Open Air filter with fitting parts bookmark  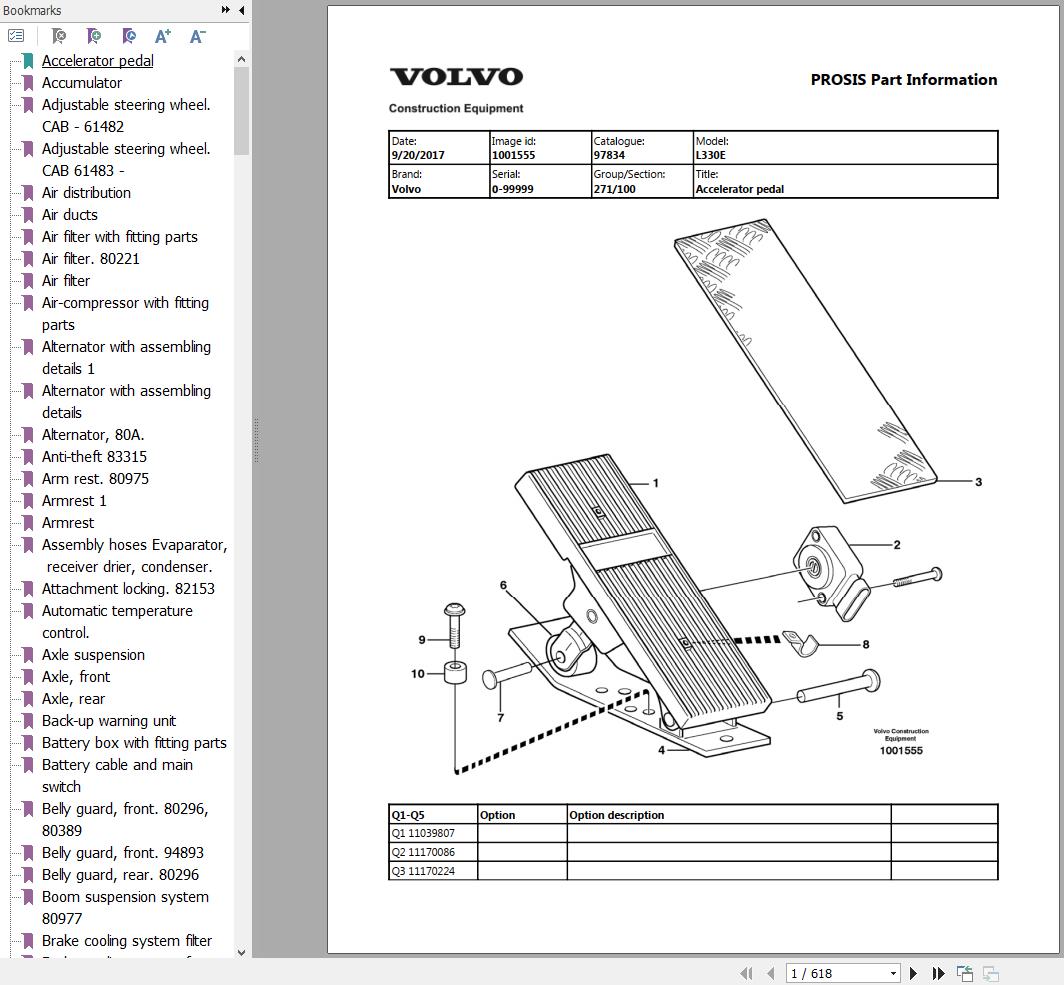(x=119, y=237)
